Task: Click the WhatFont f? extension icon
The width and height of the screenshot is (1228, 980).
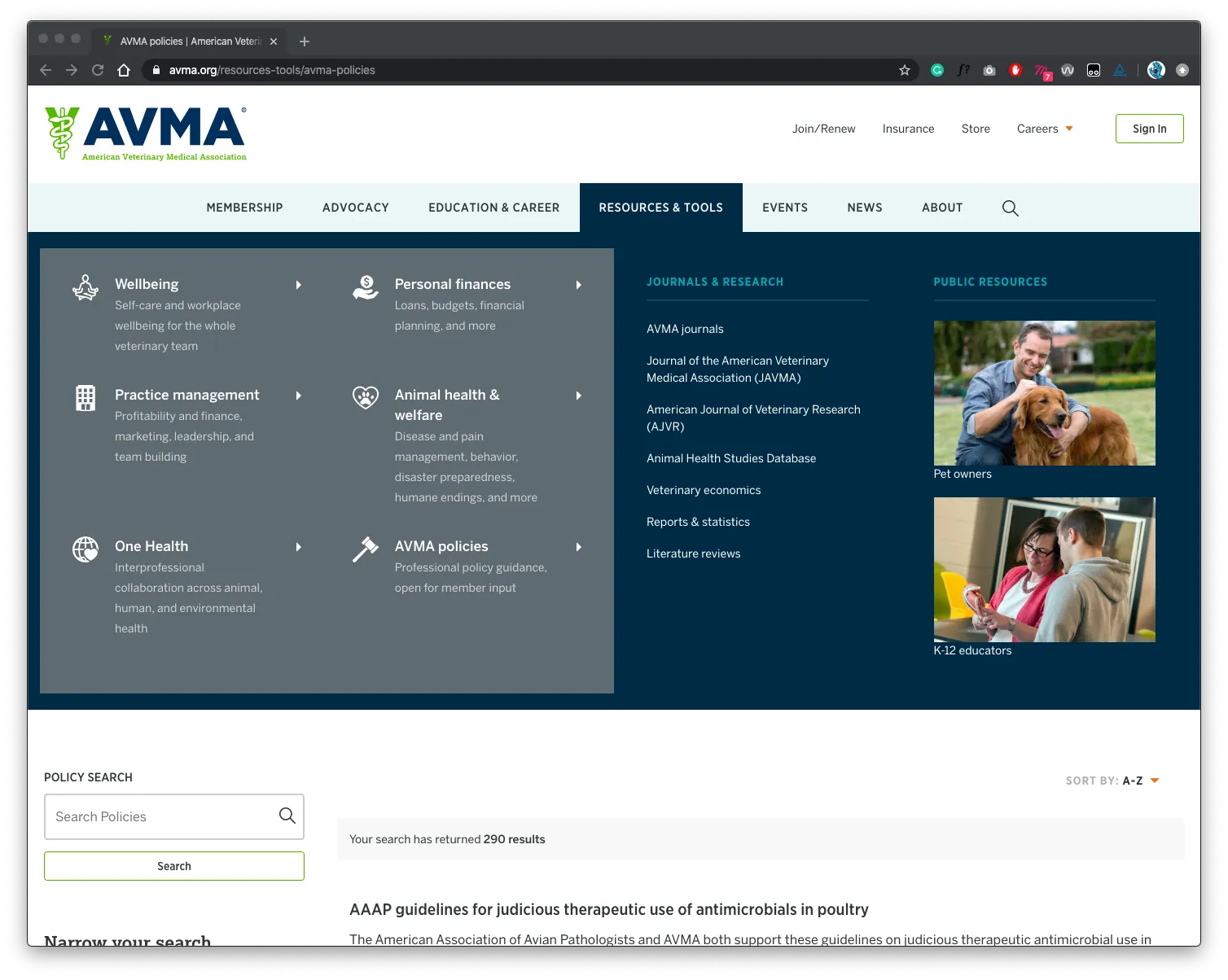Action: (963, 70)
